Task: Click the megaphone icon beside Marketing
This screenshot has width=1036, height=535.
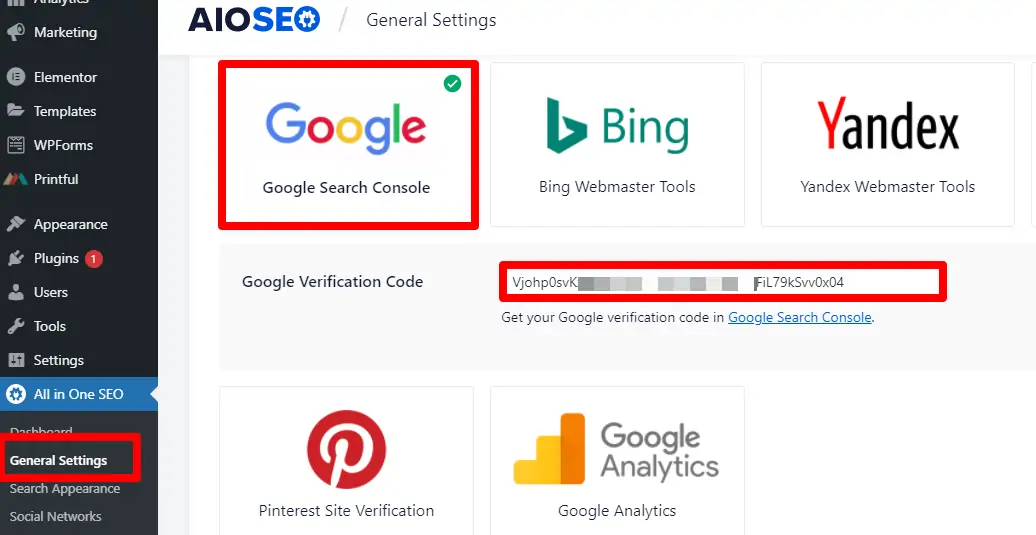Action: pyautogui.click(x=16, y=32)
